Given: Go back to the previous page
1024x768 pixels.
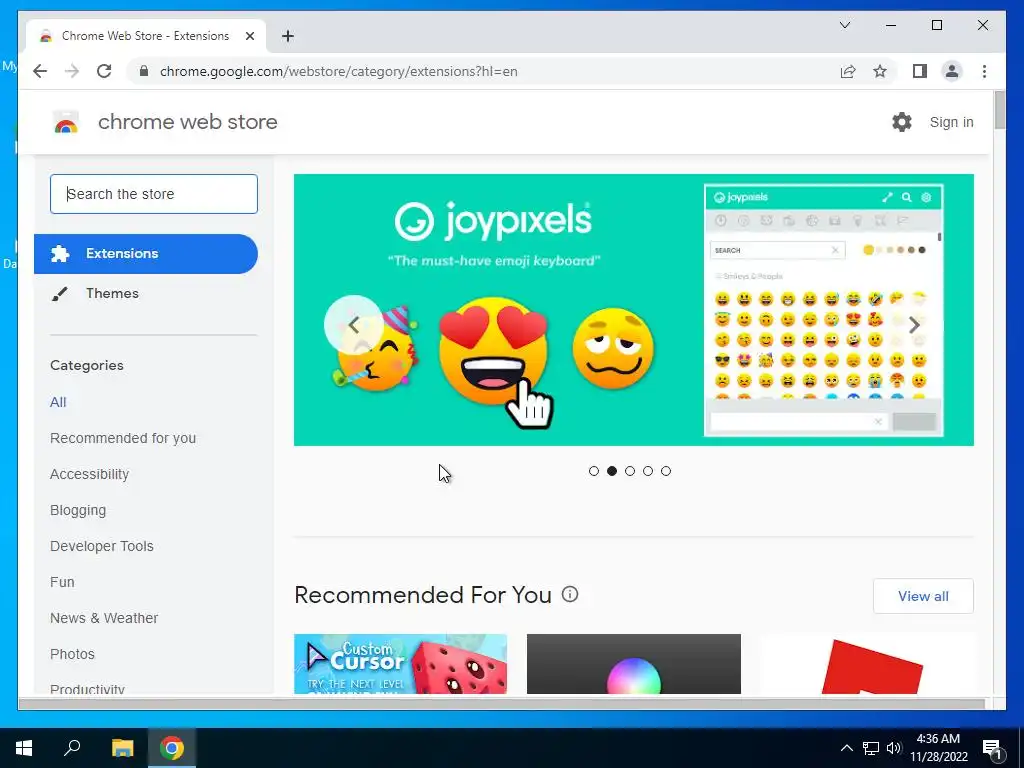Looking at the screenshot, I should [x=40, y=71].
